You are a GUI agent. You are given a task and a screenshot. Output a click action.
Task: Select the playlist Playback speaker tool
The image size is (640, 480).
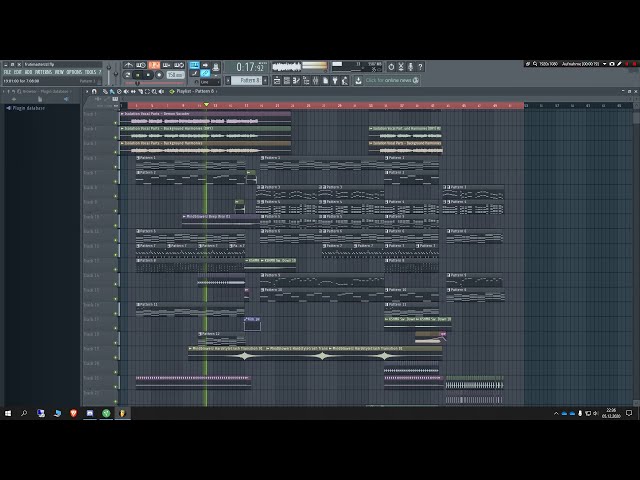tap(161, 91)
